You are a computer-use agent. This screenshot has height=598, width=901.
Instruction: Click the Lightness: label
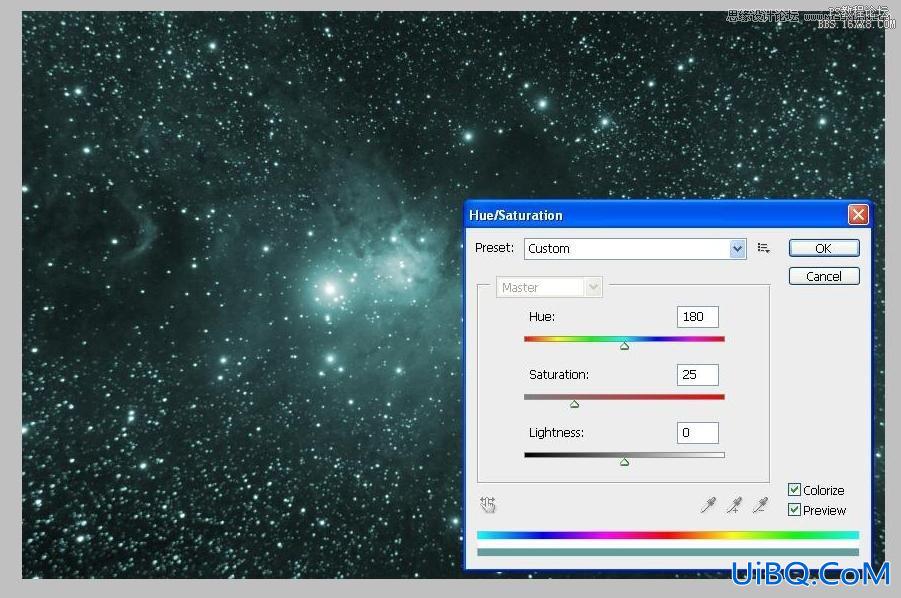556,433
